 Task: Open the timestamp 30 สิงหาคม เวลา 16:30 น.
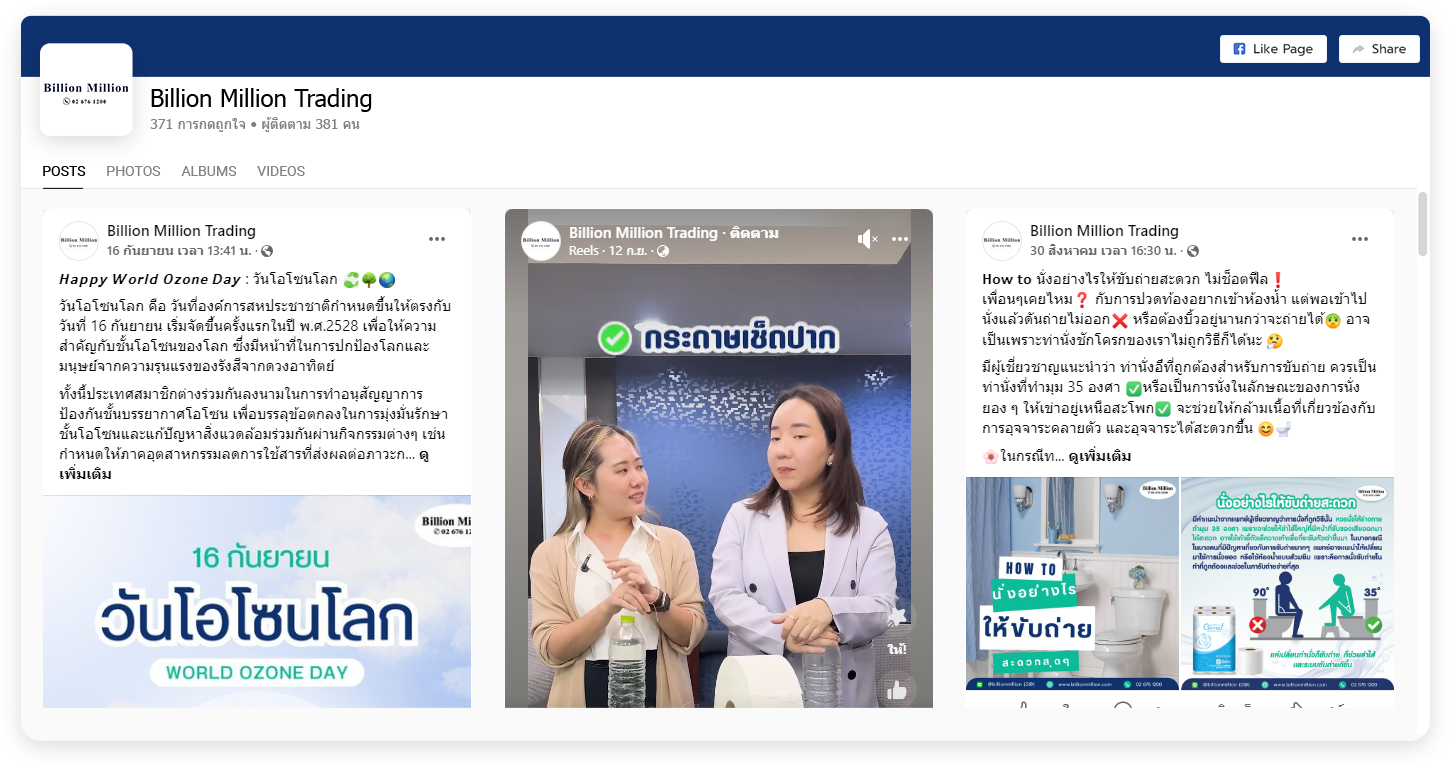pos(1105,250)
